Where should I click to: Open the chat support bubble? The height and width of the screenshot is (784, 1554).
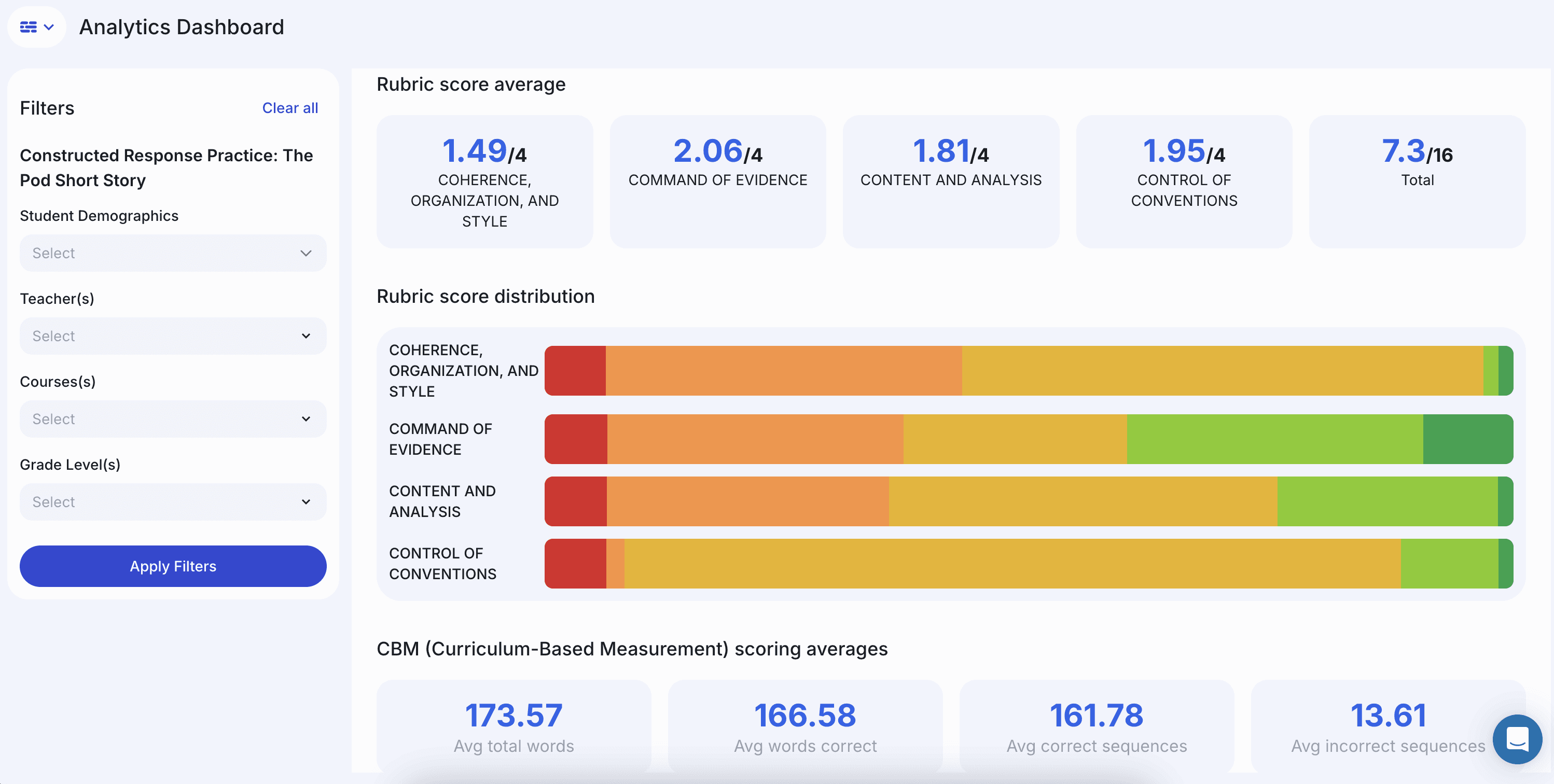(1517, 738)
